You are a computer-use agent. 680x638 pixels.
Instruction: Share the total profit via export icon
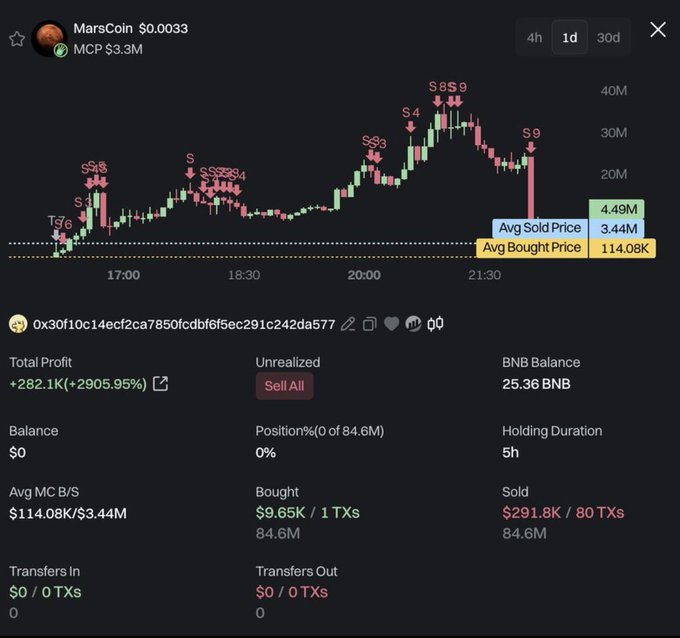160,383
